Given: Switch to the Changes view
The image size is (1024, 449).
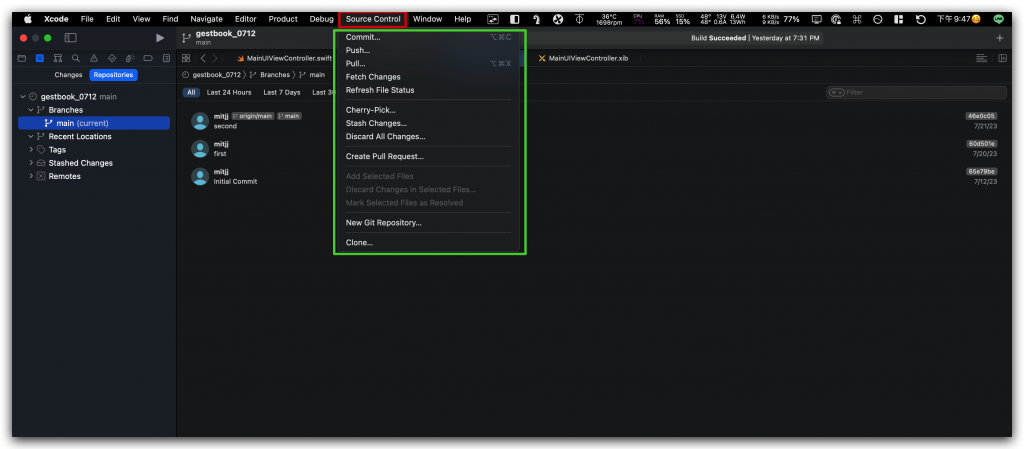Looking at the screenshot, I should point(69,75).
